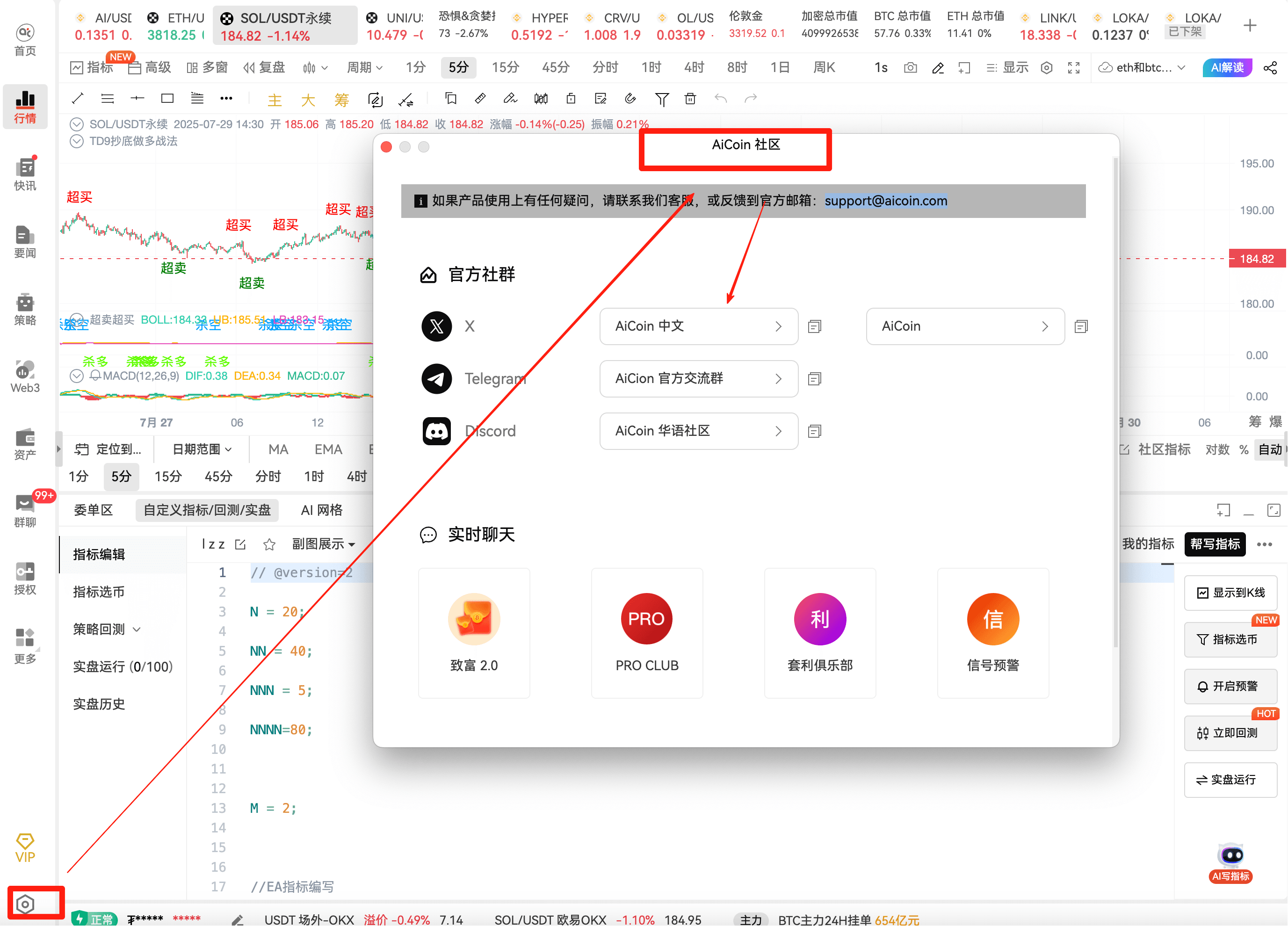Open the 更多 more apps icon
This screenshot has width=1288, height=926.
tap(25, 645)
